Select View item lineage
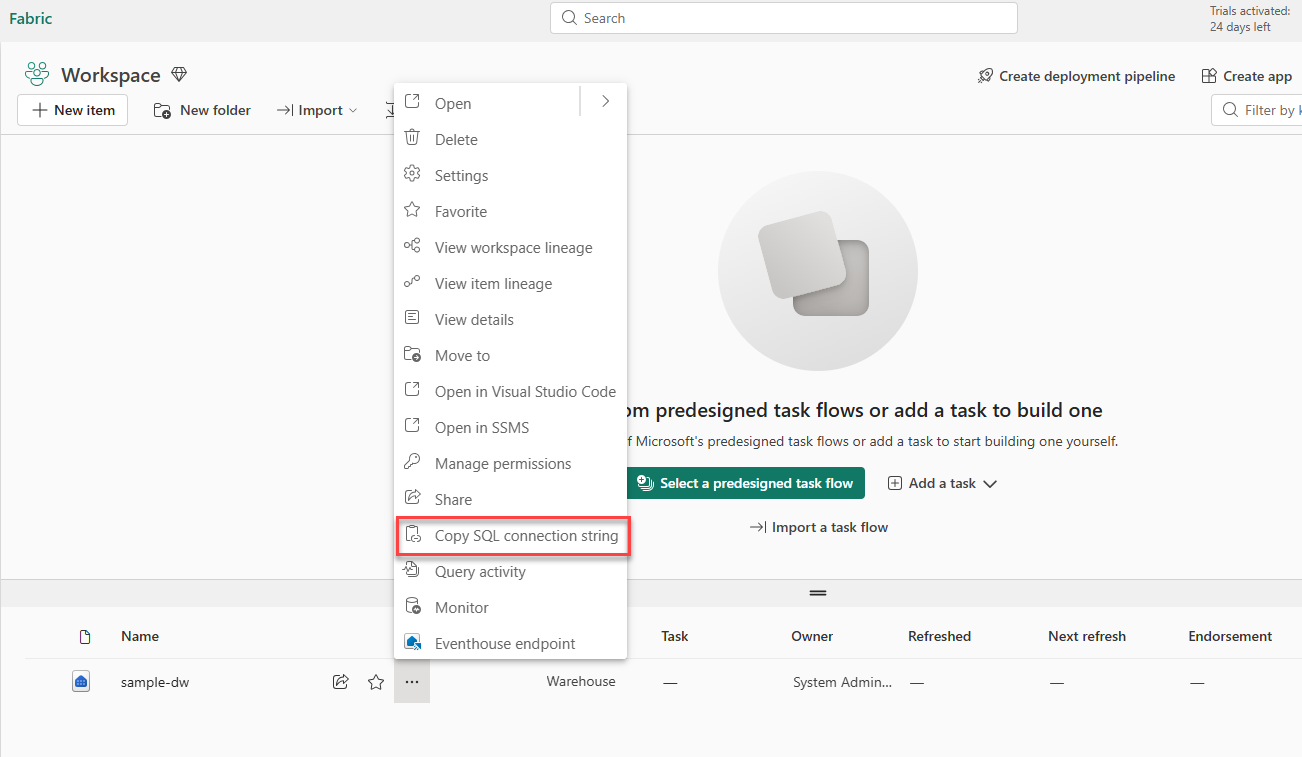Screen dimensions: 1302x757 pyautogui.click(x=510, y=283)
